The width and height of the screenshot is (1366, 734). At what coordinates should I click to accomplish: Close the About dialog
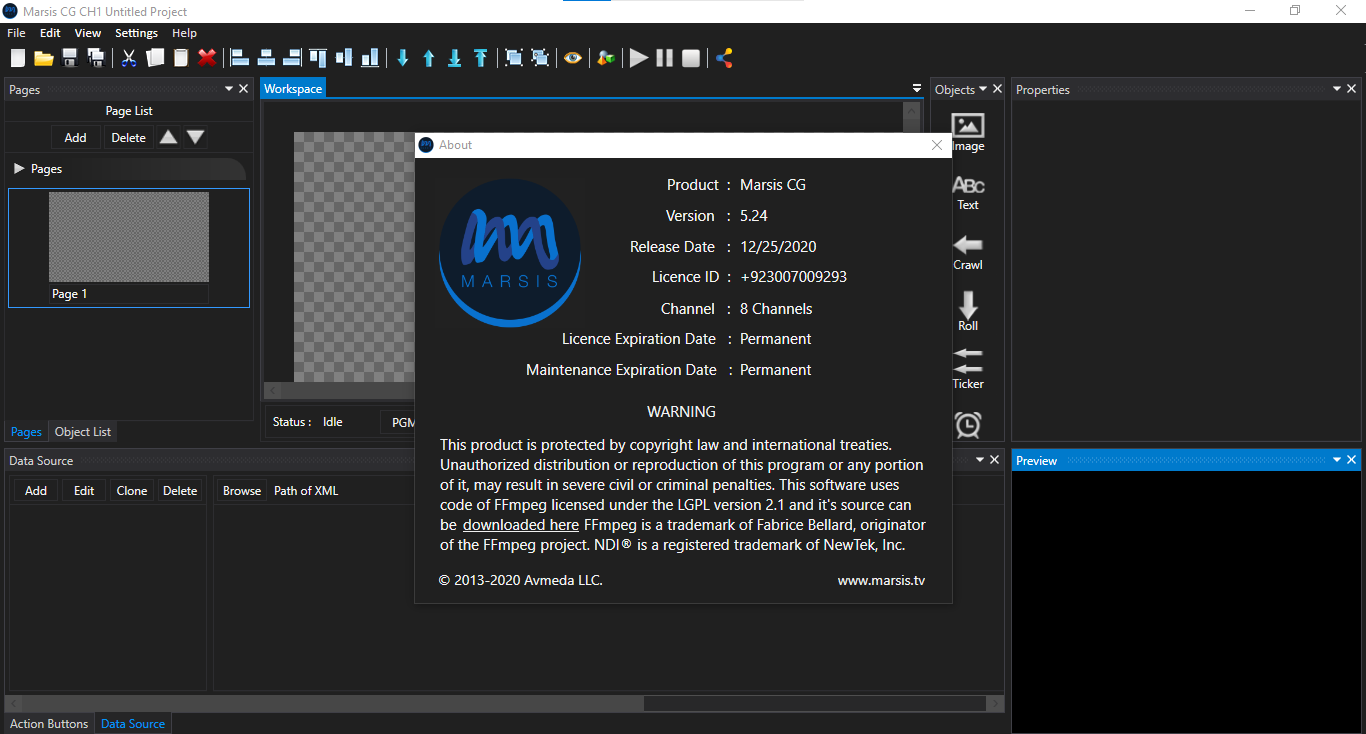(937, 145)
